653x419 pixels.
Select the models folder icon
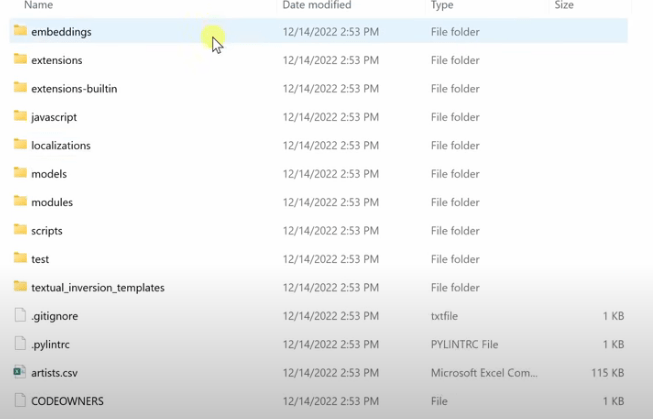click(x=20, y=173)
